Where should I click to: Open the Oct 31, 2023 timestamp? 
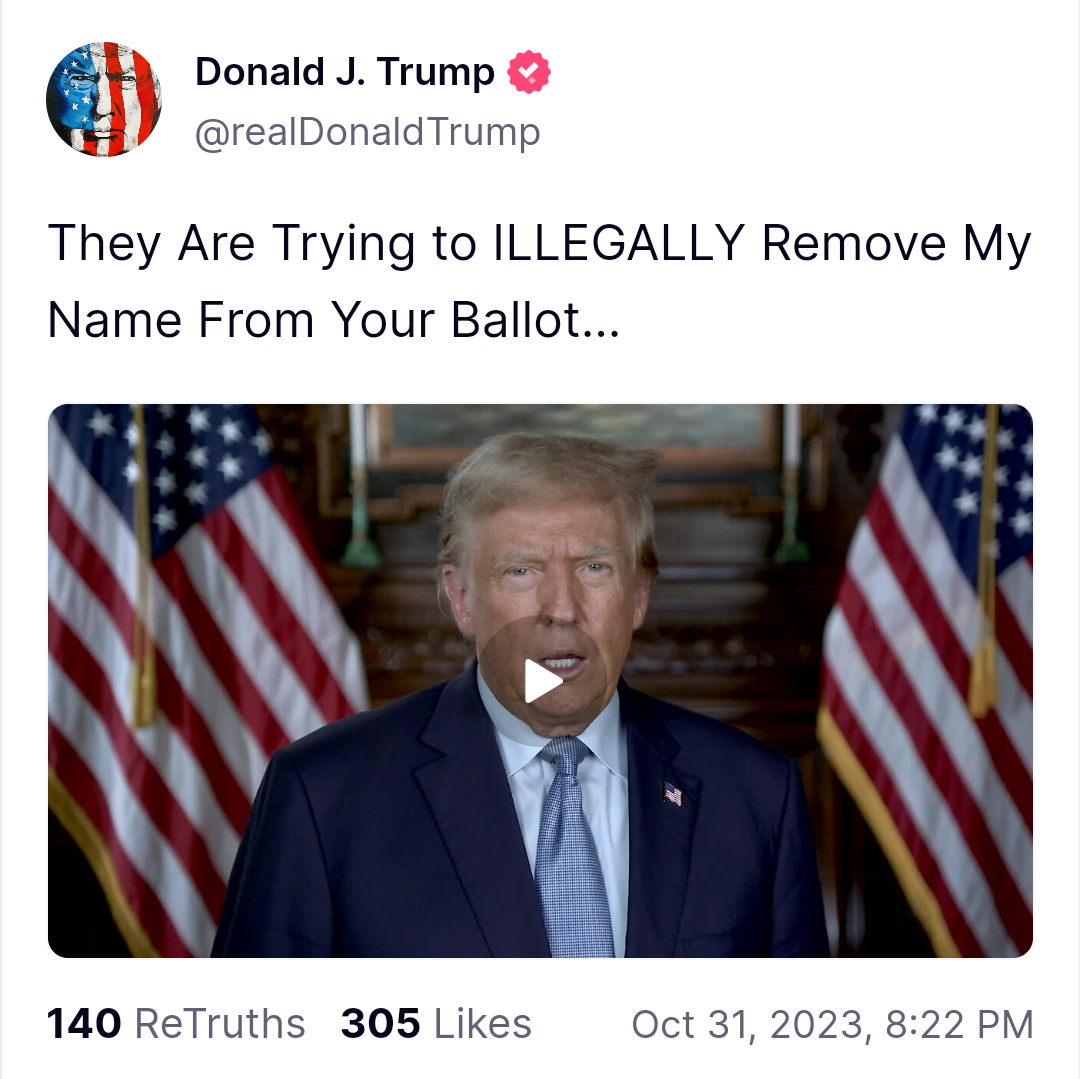(x=833, y=1025)
